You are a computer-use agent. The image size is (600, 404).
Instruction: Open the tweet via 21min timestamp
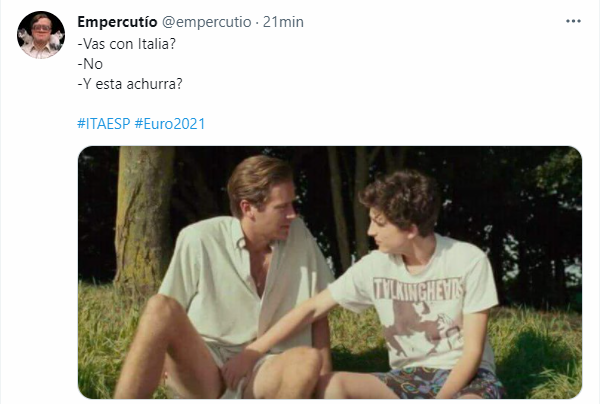[283, 22]
